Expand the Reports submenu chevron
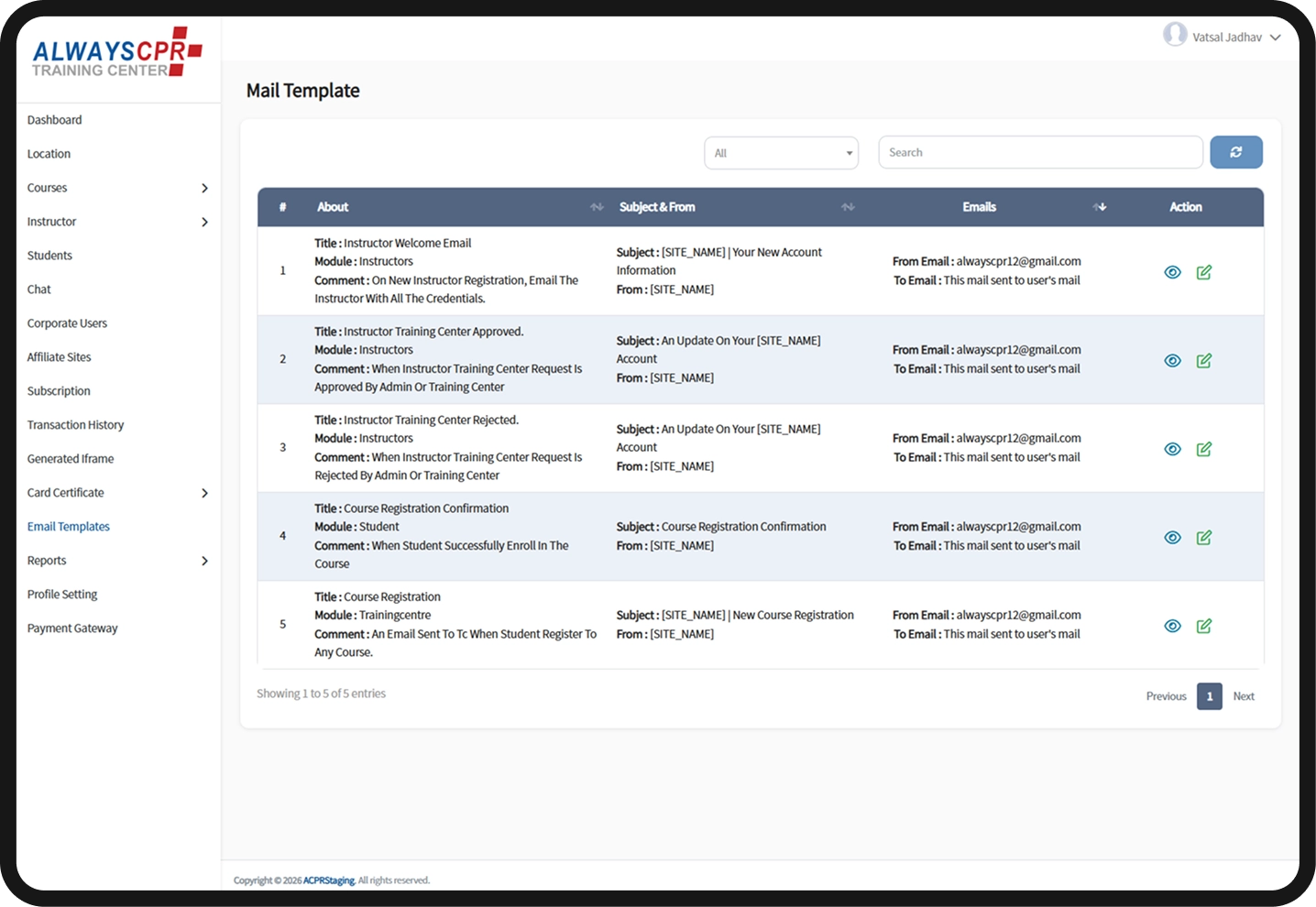 tap(204, 561)
